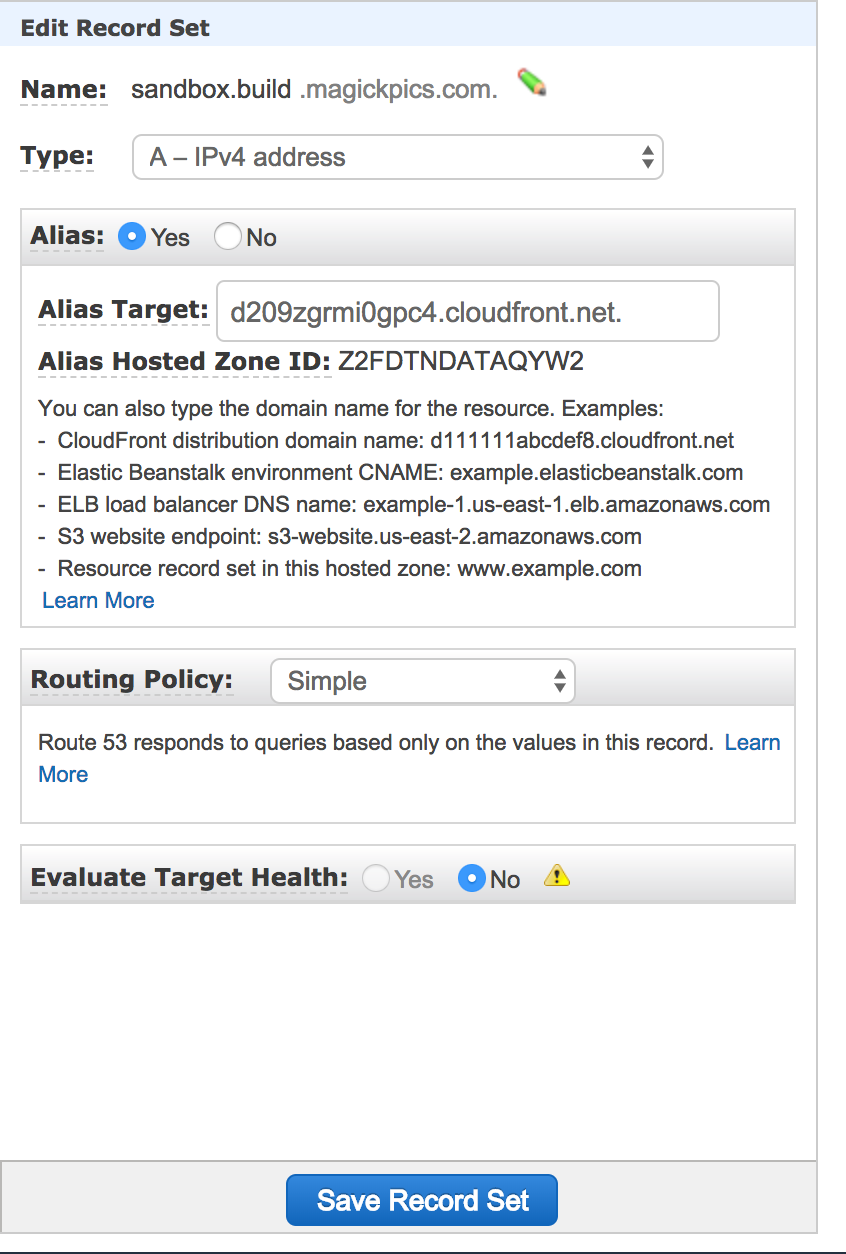Select Alias Yes radio button
Screen dimensions: 846x1254
click(x=131, y=237)
